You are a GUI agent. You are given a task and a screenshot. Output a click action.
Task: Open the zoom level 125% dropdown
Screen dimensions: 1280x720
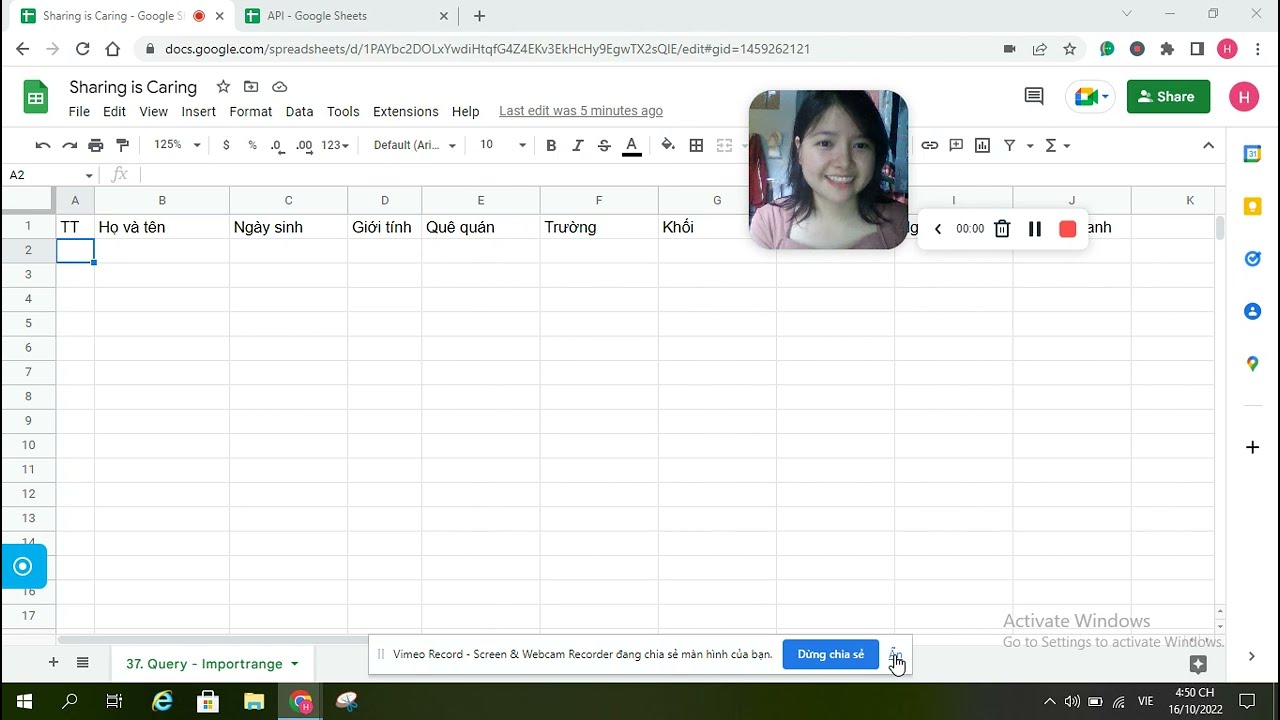[176, 145]
